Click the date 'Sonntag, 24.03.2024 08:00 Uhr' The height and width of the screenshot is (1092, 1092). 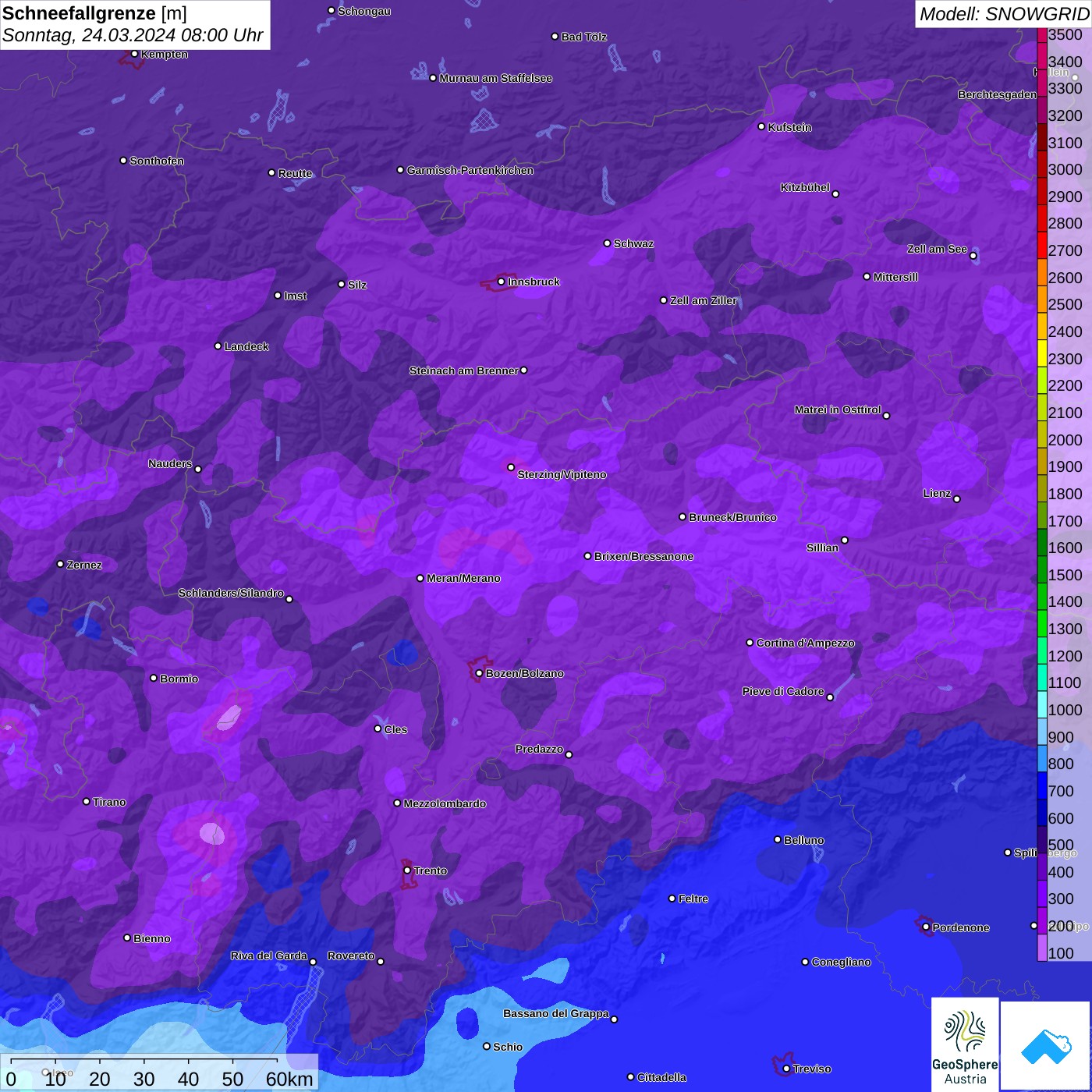click(x=133, y=35)
